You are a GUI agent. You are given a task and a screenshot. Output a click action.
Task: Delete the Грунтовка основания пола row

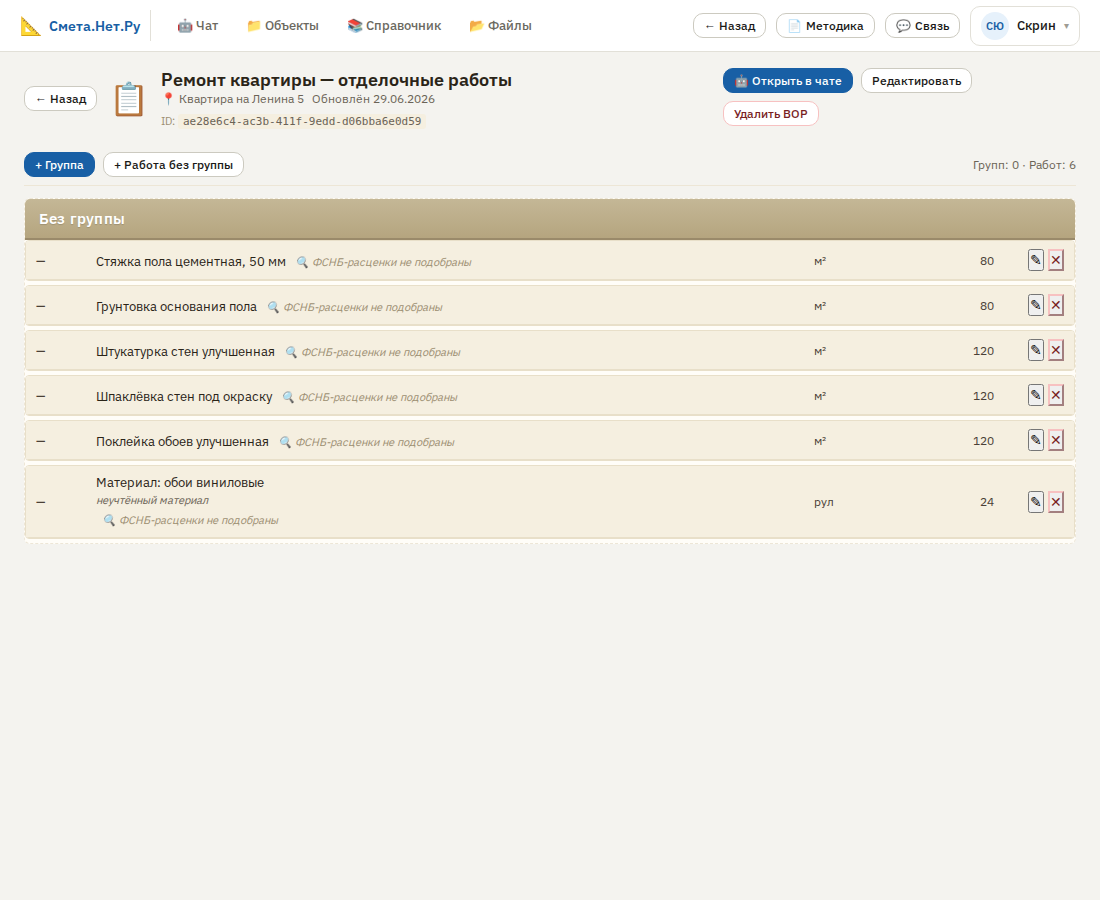1056,305
